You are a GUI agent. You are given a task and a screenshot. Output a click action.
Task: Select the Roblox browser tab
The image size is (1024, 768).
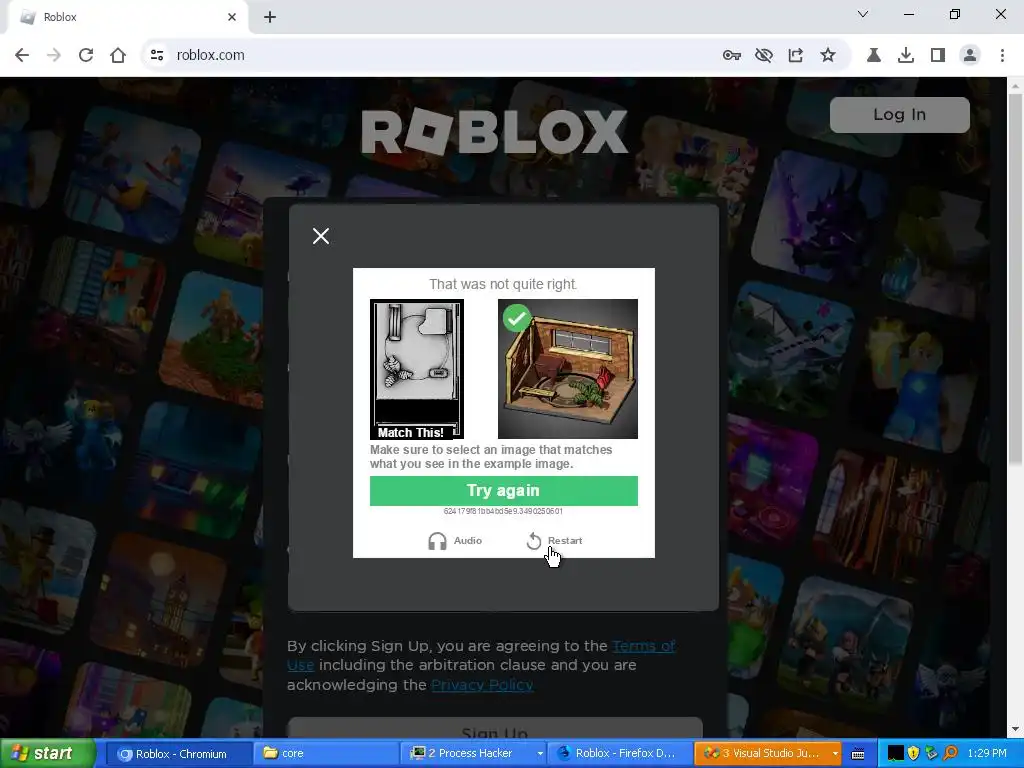click(127, 18)
